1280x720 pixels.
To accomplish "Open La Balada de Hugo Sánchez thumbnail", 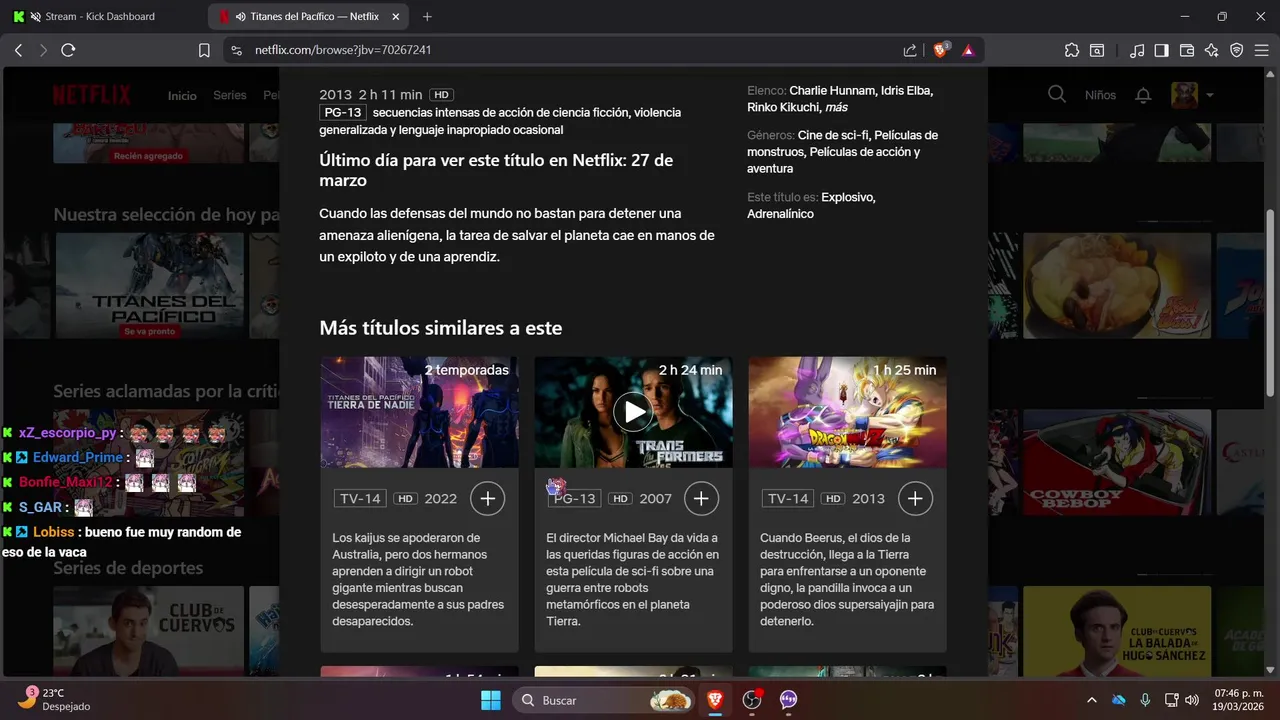I will tap(1117, 631).
